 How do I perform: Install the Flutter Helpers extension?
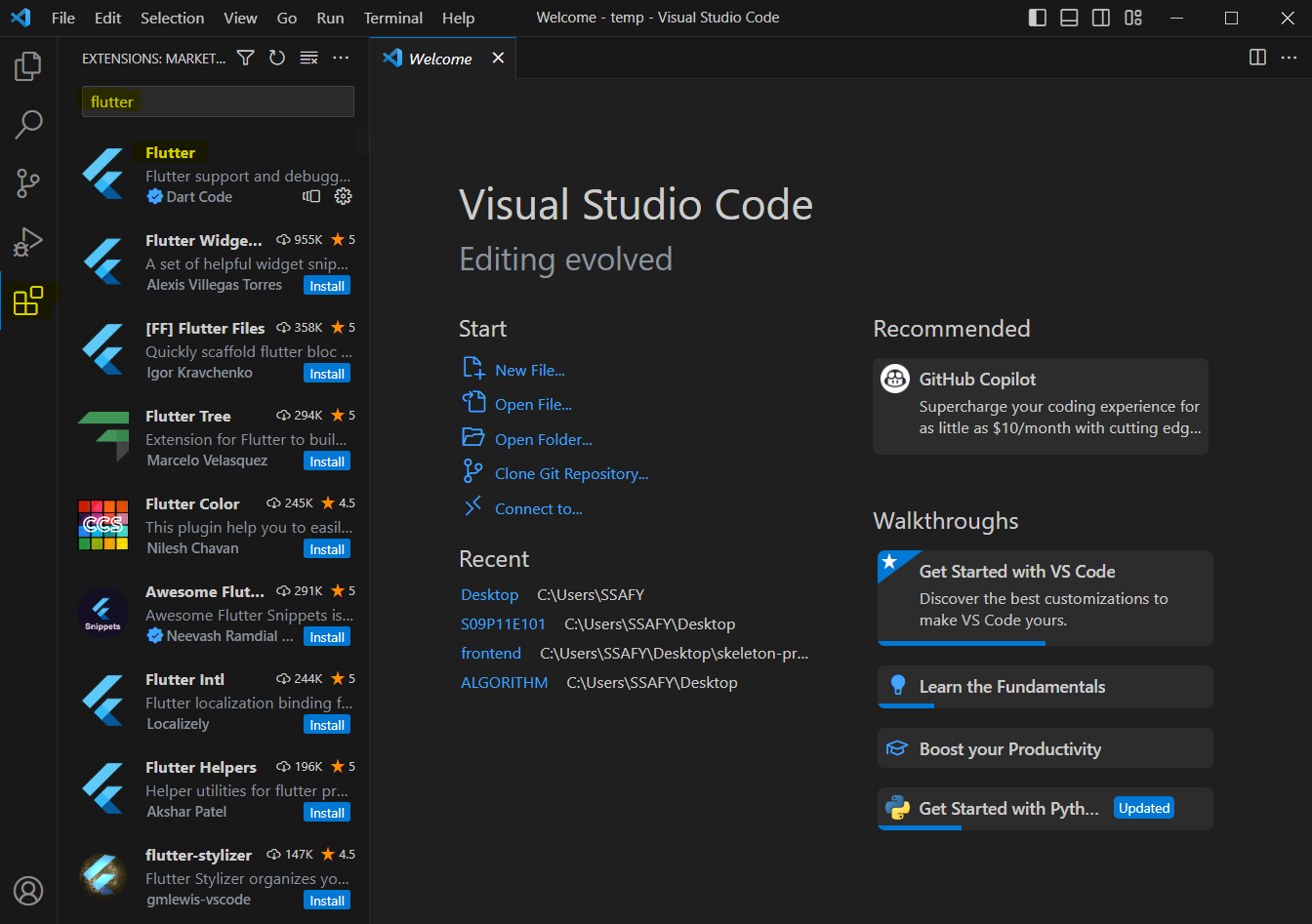(x=327, y=813)
